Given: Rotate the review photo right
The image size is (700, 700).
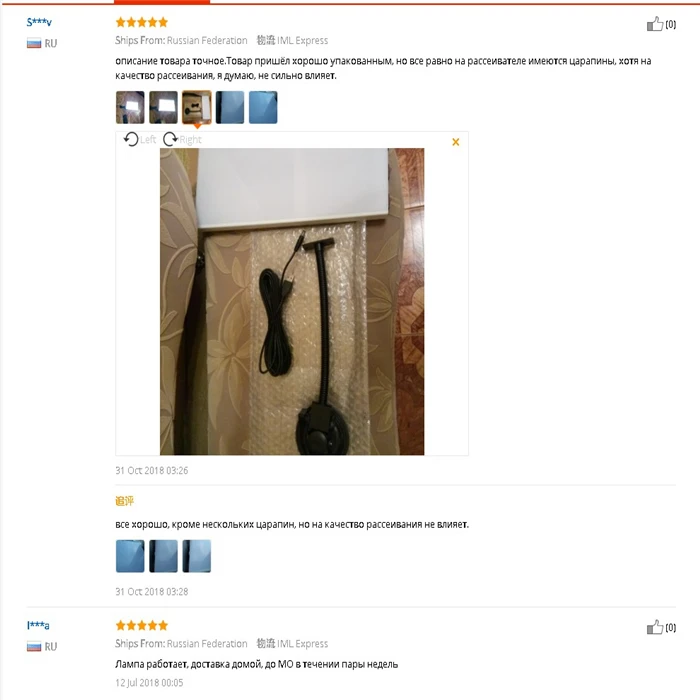Looking at the screenshot, I should (x=182, y=140).
